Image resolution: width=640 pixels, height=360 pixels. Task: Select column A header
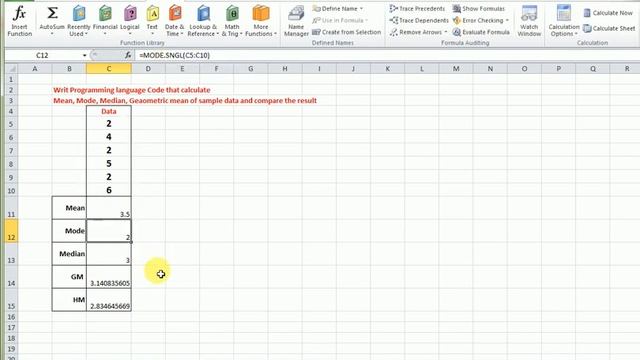(35, 69)
